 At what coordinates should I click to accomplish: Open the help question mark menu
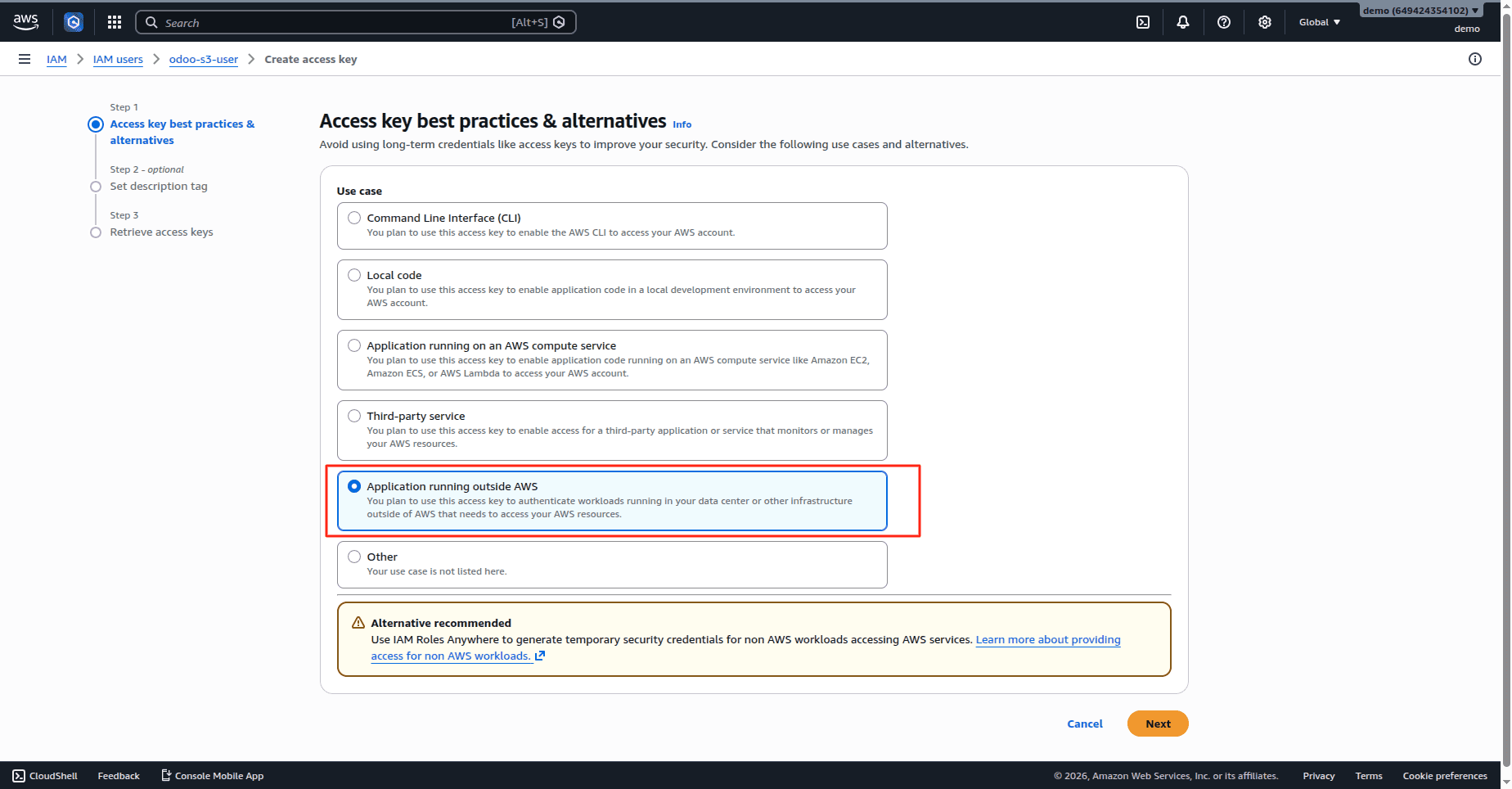[x=1224, y=22]
